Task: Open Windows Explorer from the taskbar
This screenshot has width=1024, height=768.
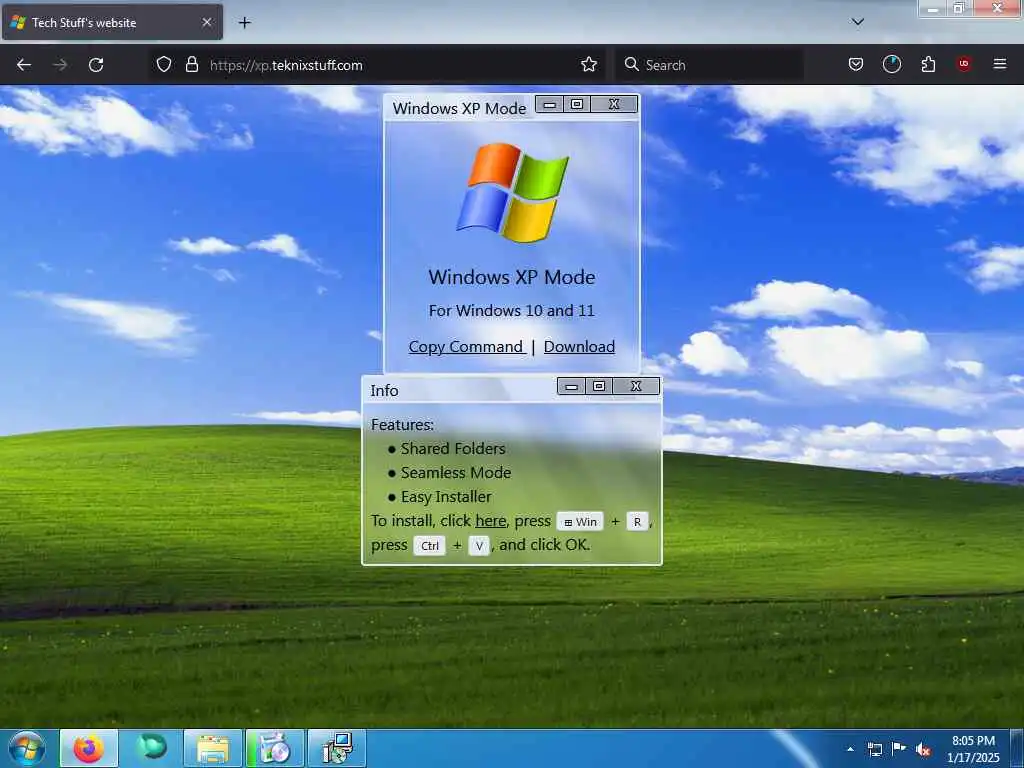Action: 213,748
